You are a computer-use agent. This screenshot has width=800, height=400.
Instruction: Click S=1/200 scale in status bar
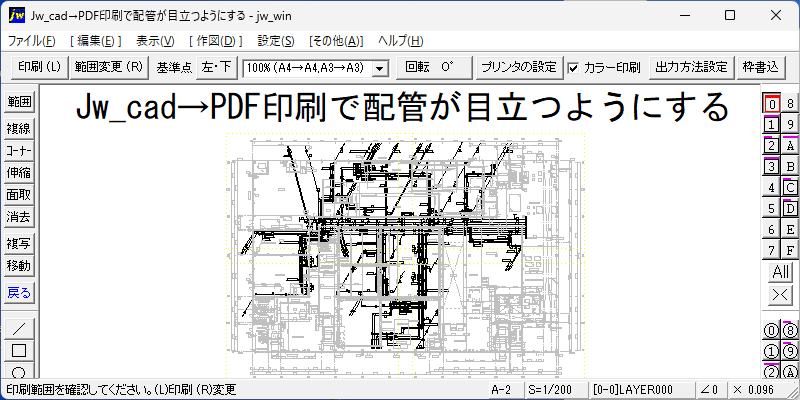pos(556,390)
